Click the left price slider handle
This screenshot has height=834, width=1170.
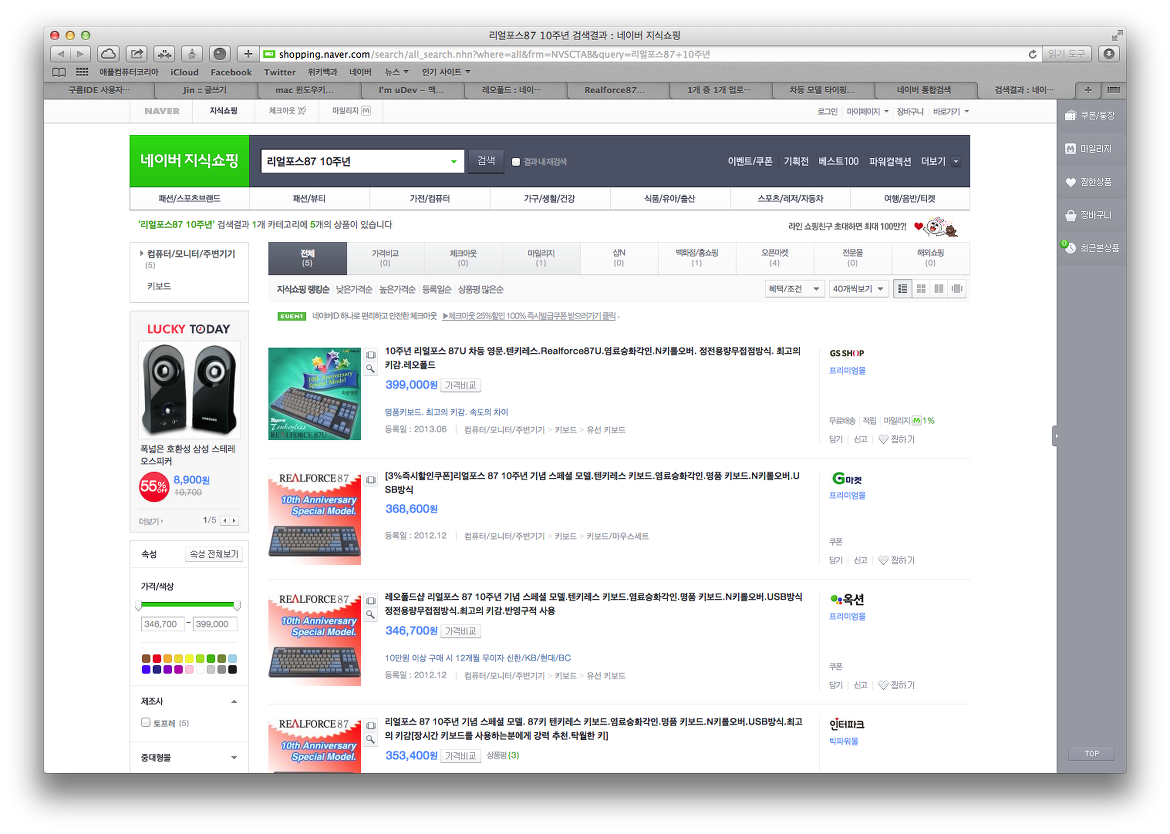[x=139, y=605]
